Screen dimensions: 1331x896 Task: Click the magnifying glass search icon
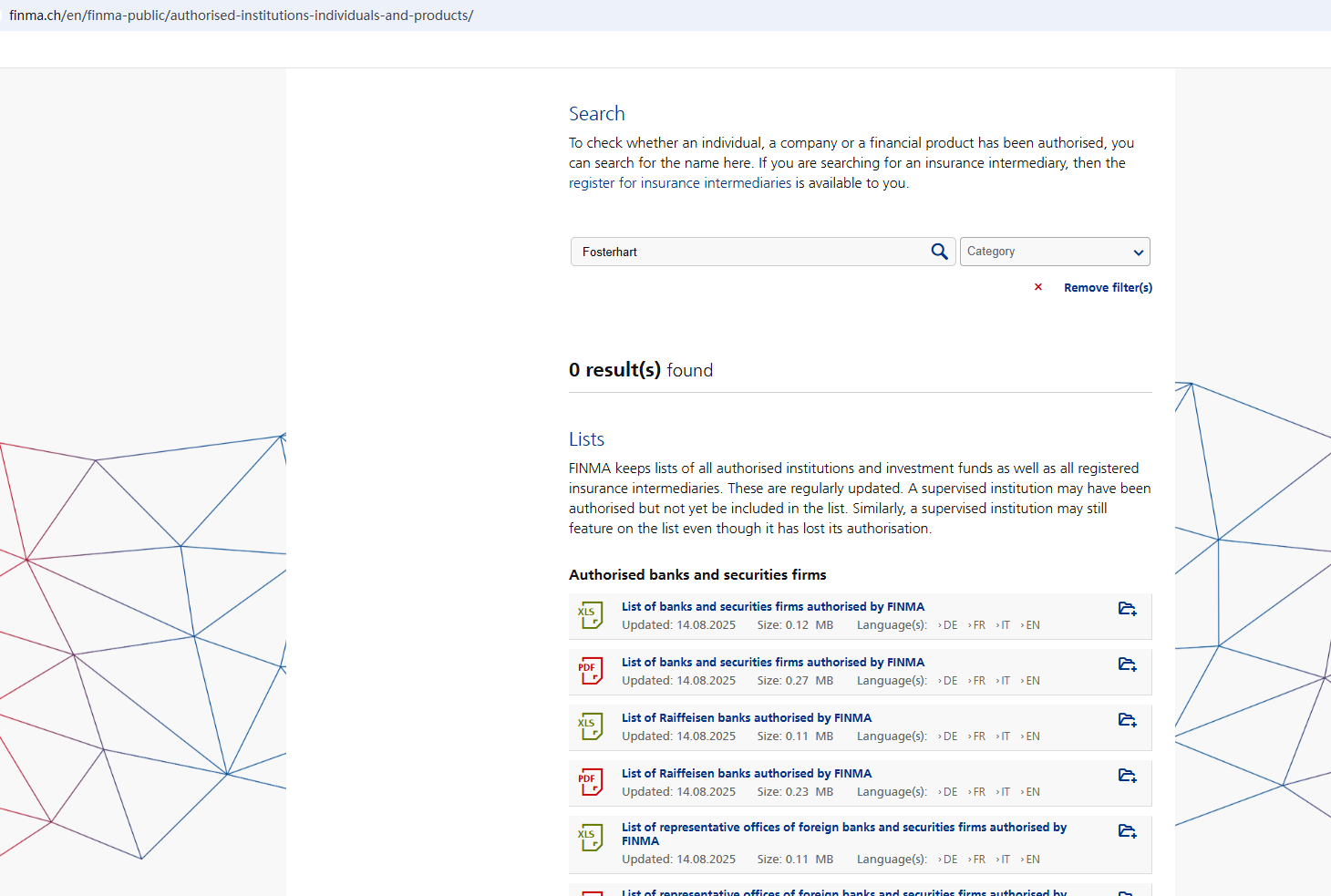pyautogui.click(x=939, y=252)
